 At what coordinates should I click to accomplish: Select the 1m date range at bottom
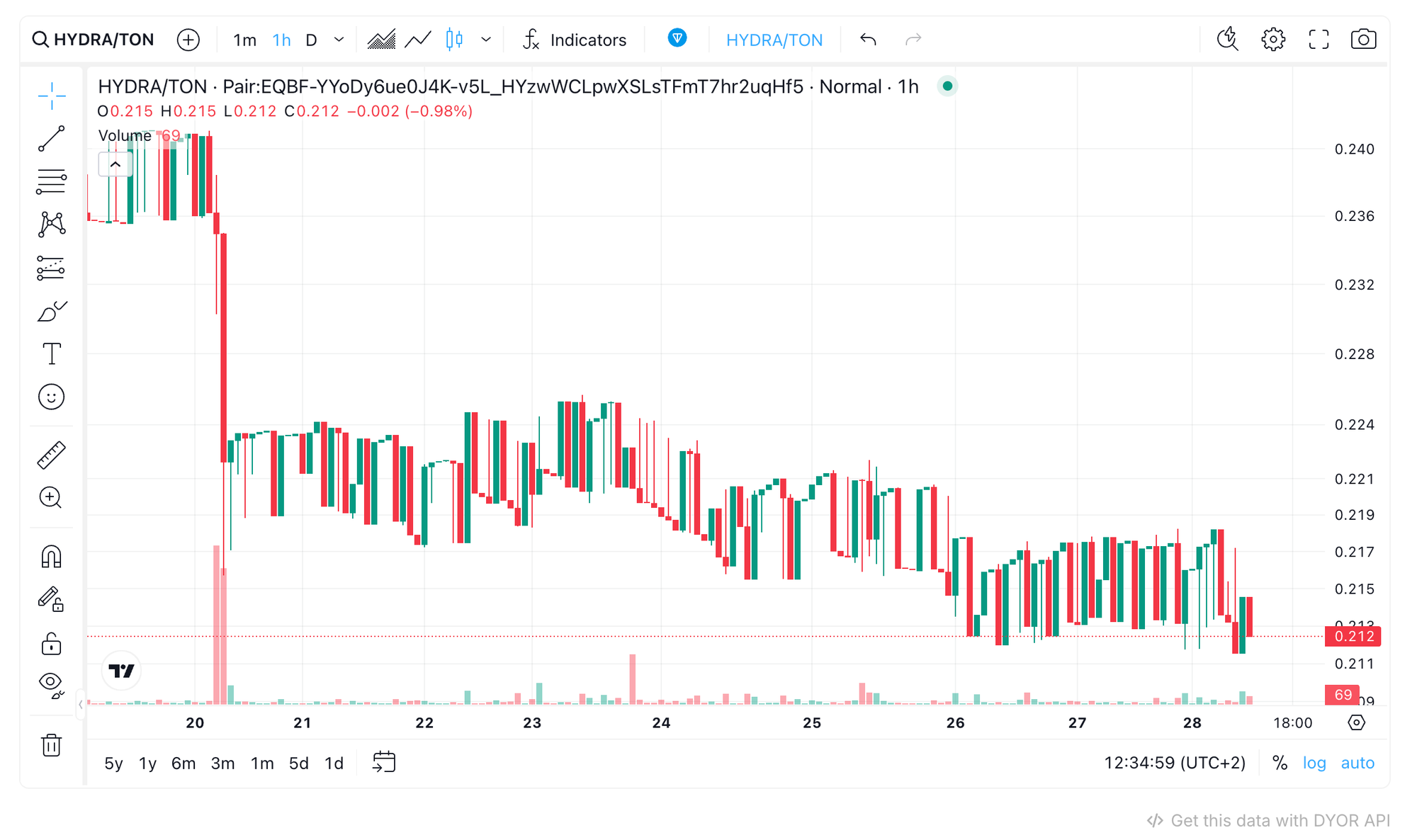262,764
